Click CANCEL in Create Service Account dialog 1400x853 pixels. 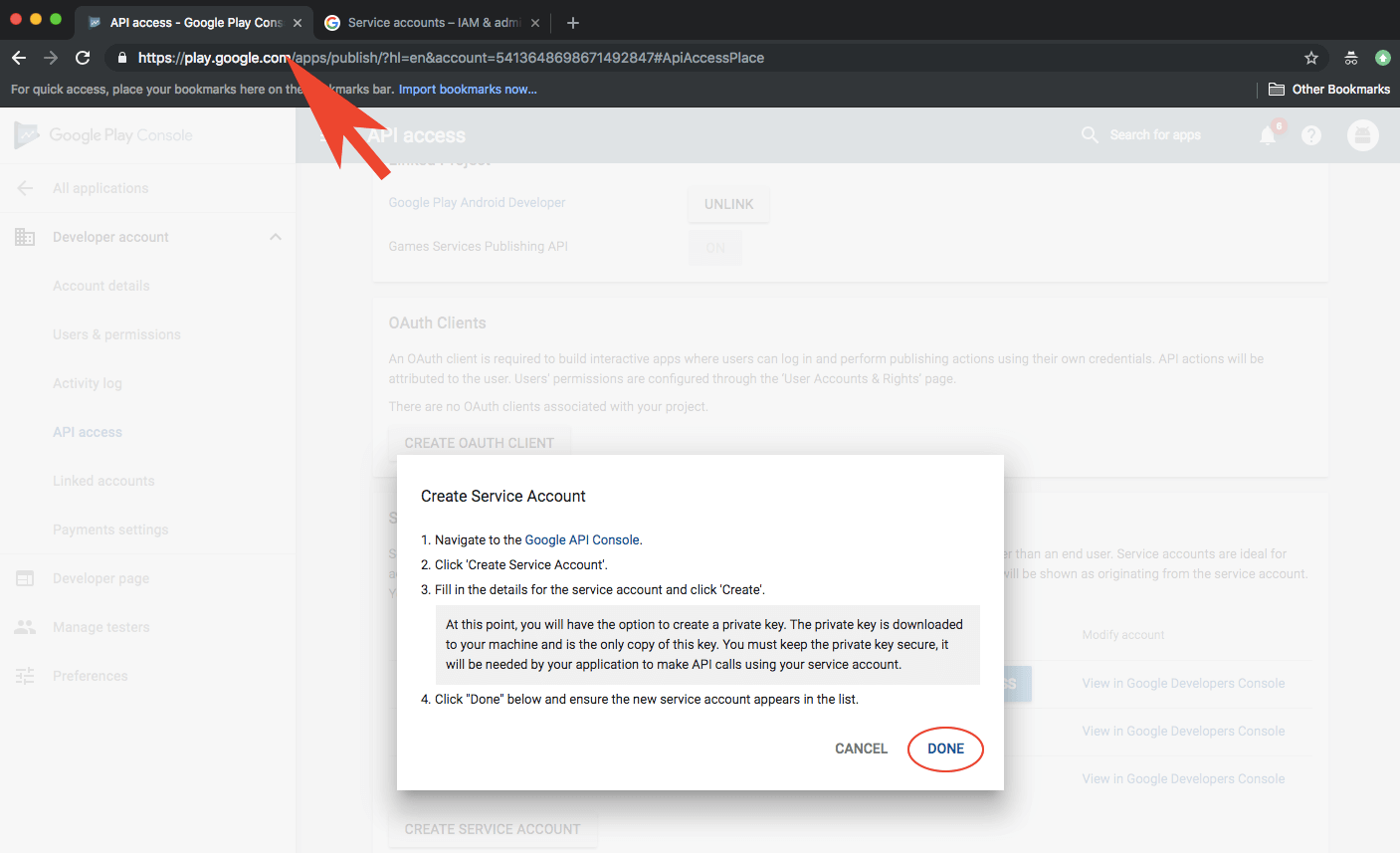861,748
